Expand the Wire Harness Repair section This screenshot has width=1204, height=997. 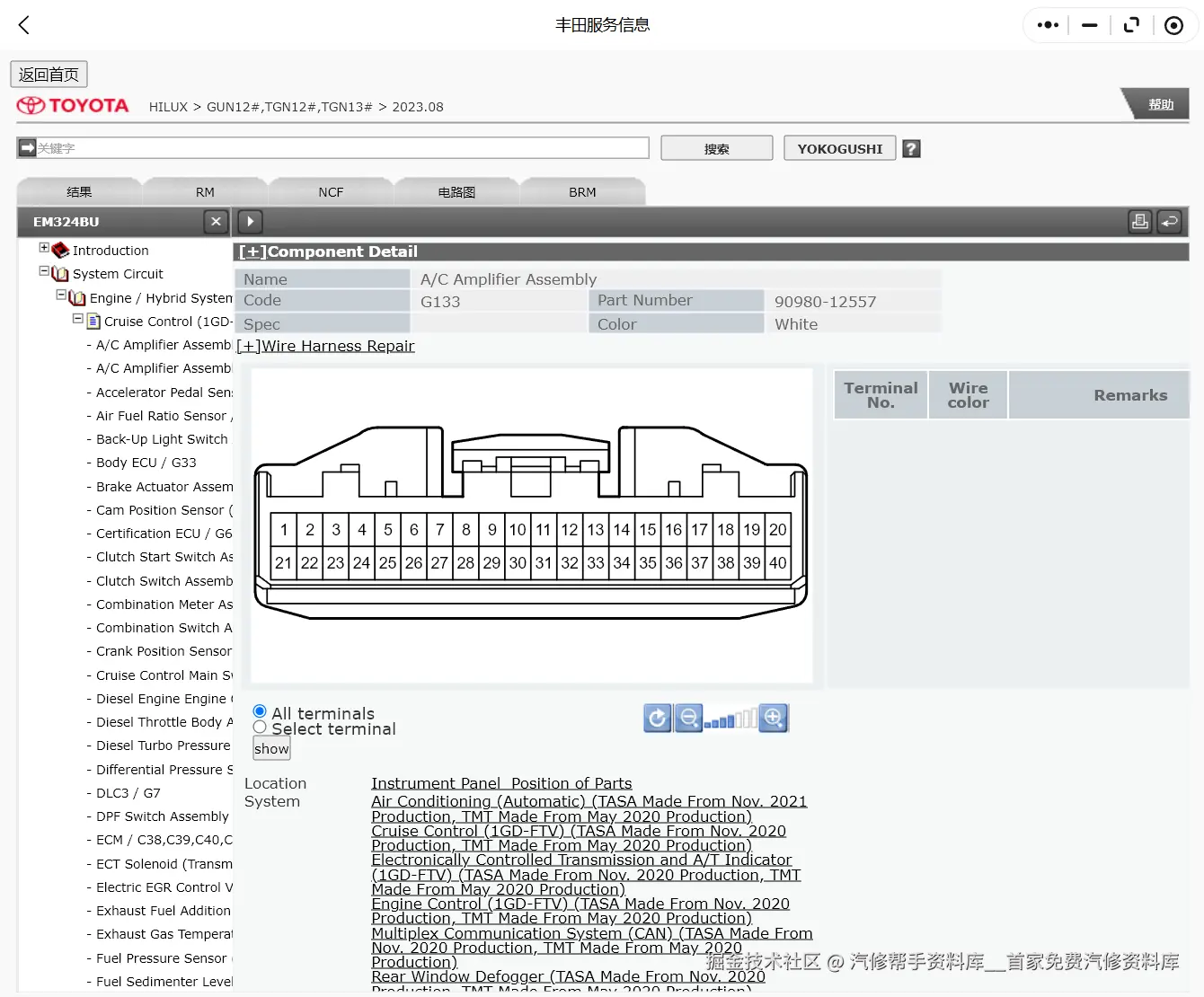(247, 346)
